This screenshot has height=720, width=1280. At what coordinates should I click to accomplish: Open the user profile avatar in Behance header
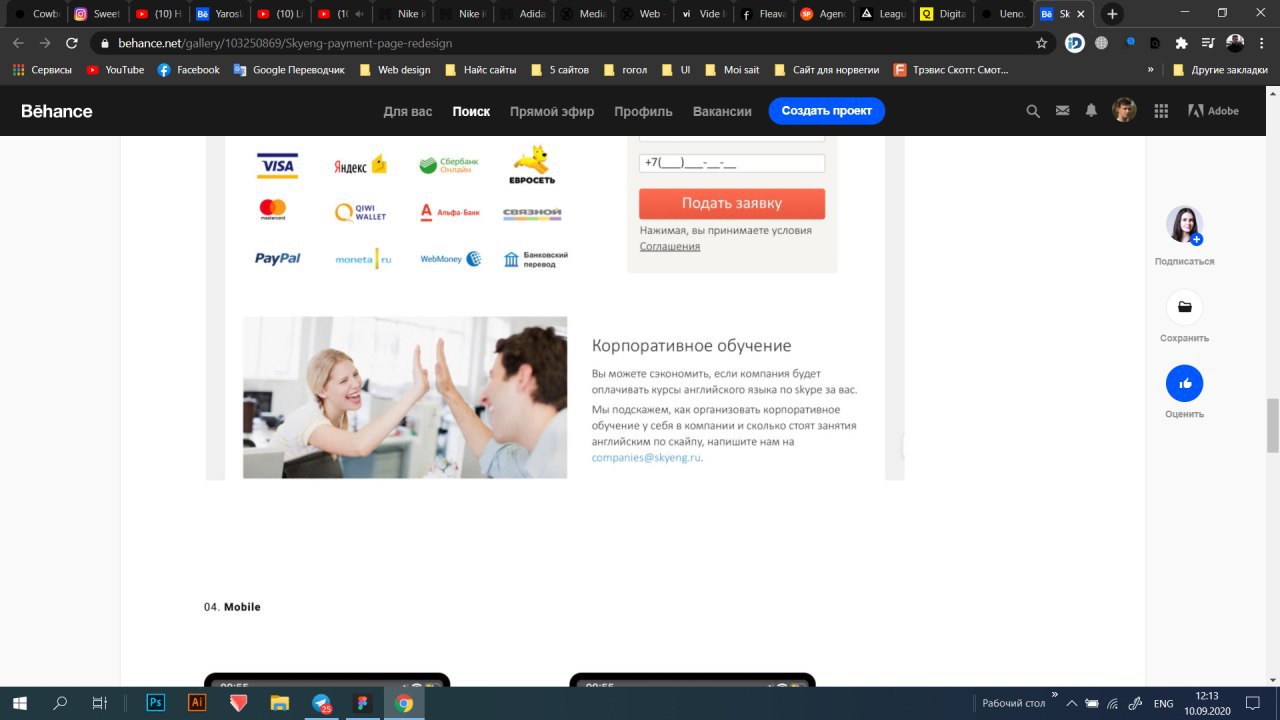pos(1125,110)
